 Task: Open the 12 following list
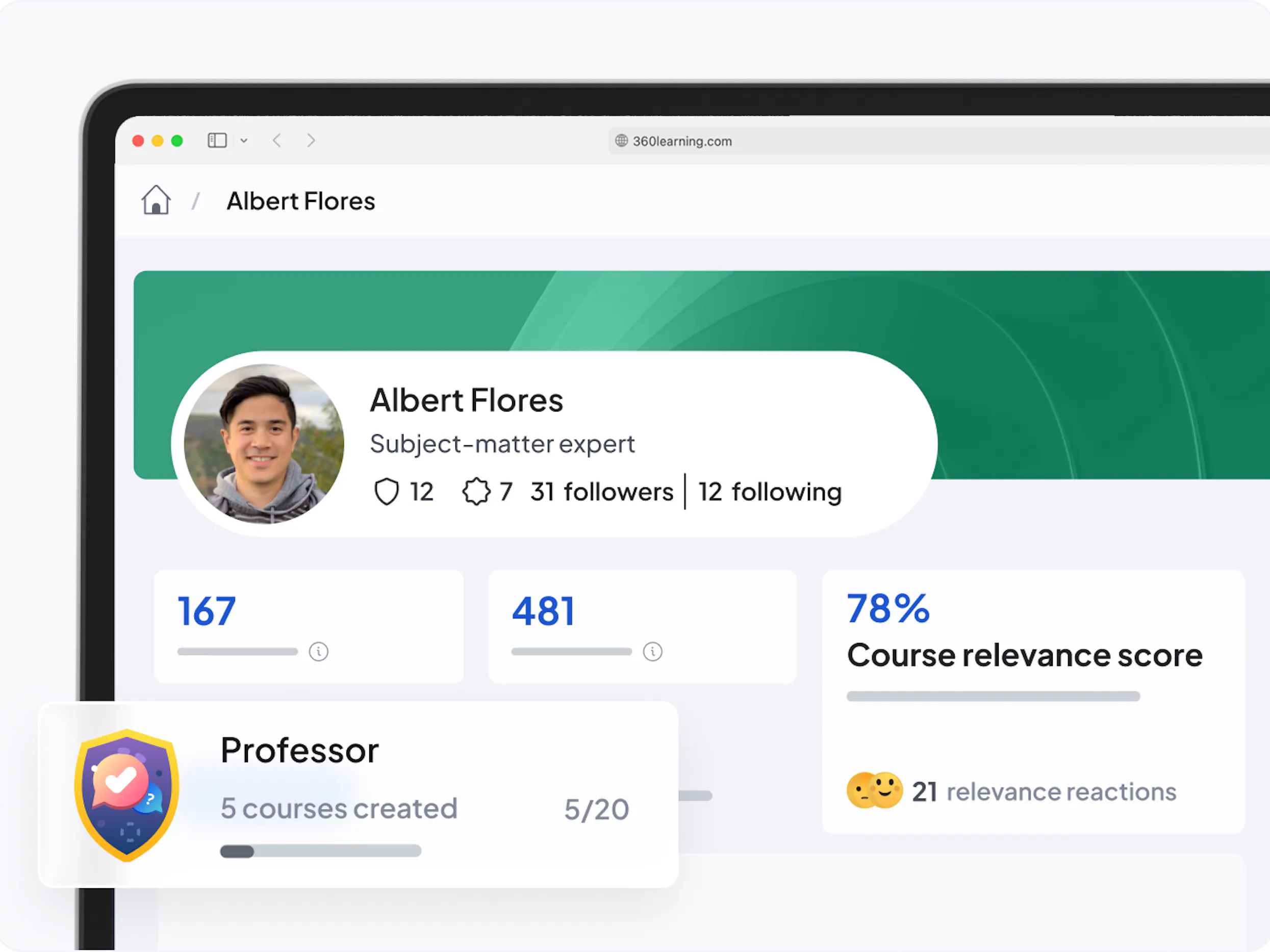pos(770,492)
